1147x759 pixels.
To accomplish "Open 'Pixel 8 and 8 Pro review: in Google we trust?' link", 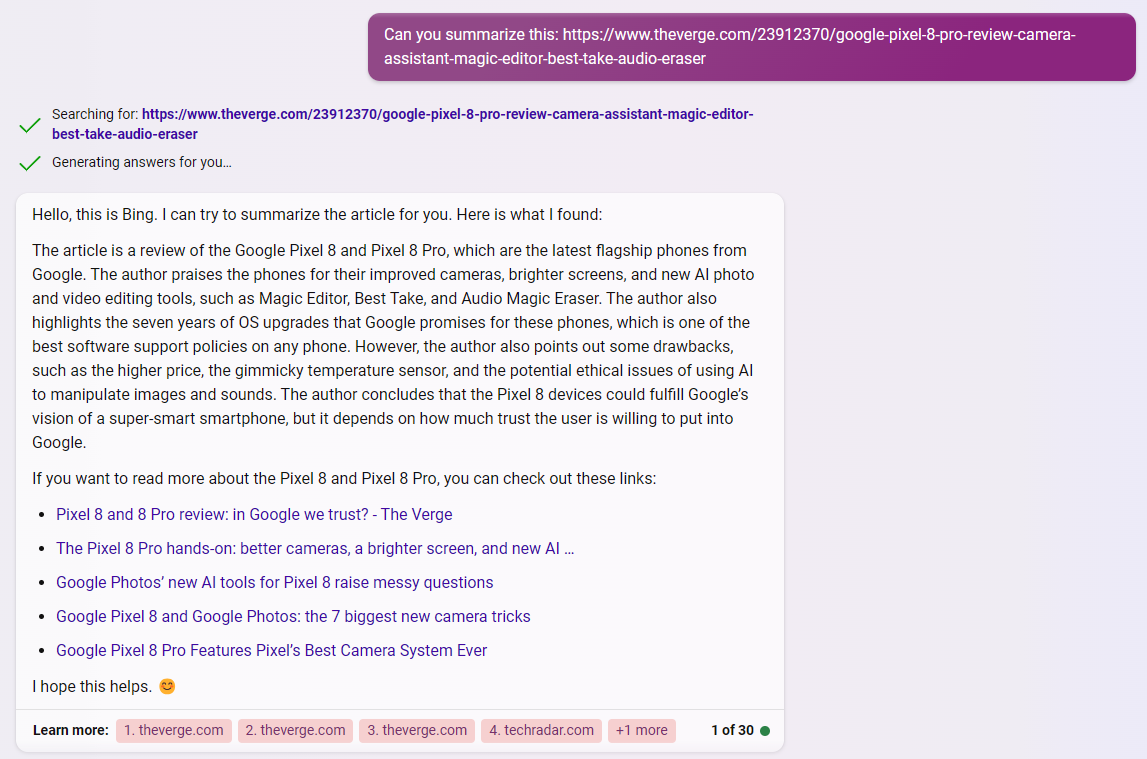I will [x=254, y=514].
